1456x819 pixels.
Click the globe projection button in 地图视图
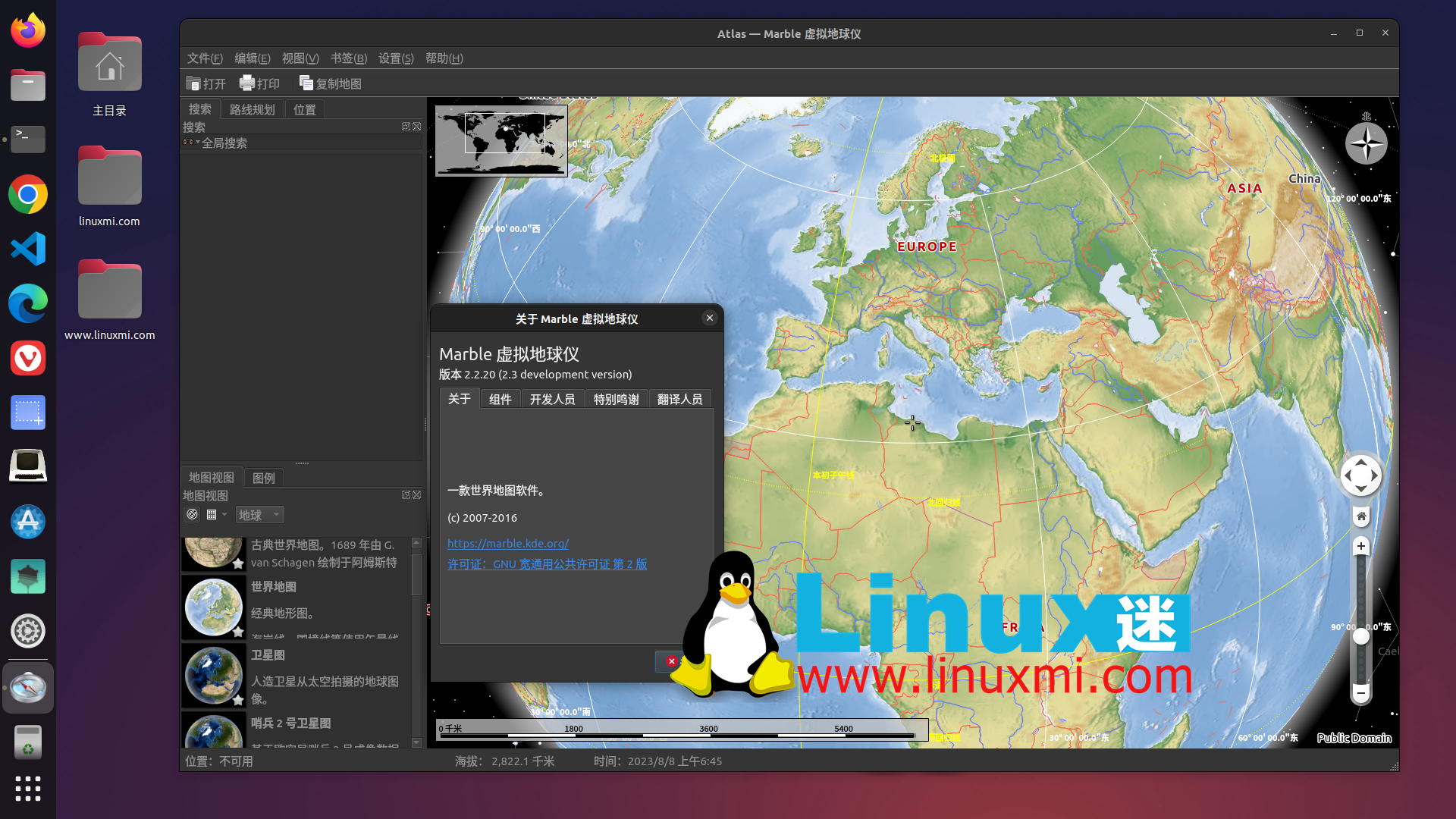[193, 514]
